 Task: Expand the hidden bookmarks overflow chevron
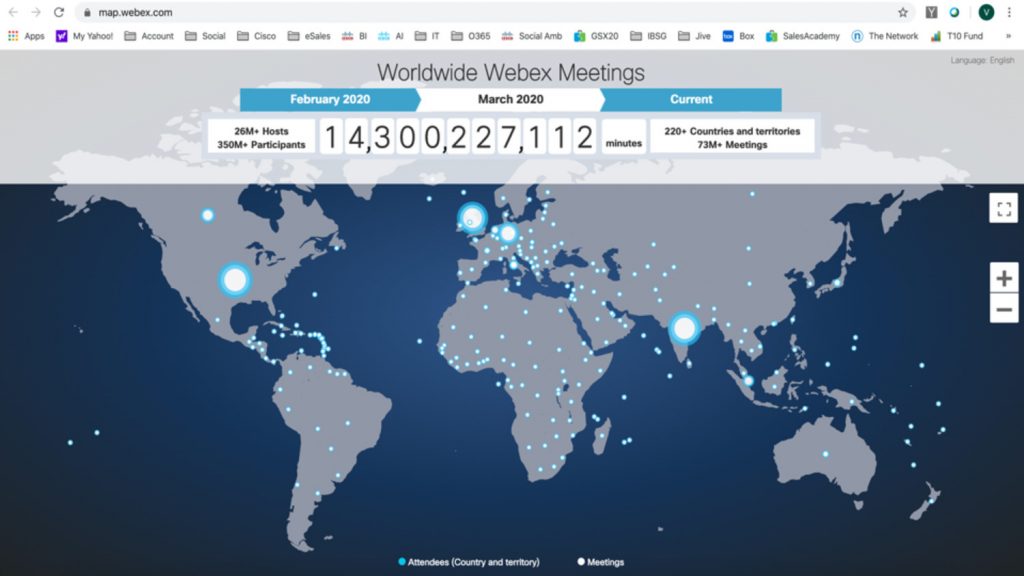point(1008,36)
